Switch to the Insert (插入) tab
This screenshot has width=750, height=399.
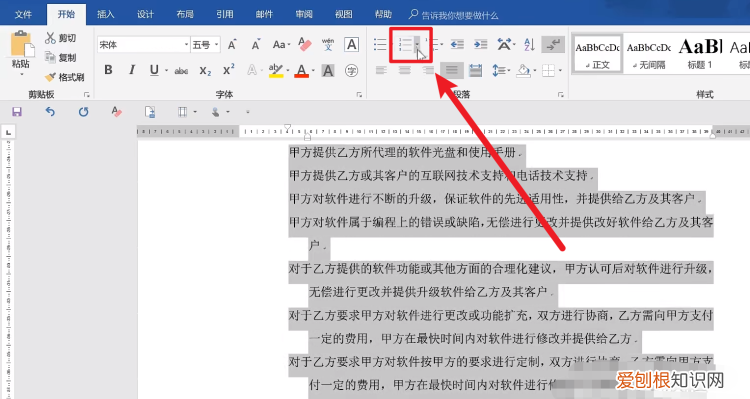(x=106, y=14)
